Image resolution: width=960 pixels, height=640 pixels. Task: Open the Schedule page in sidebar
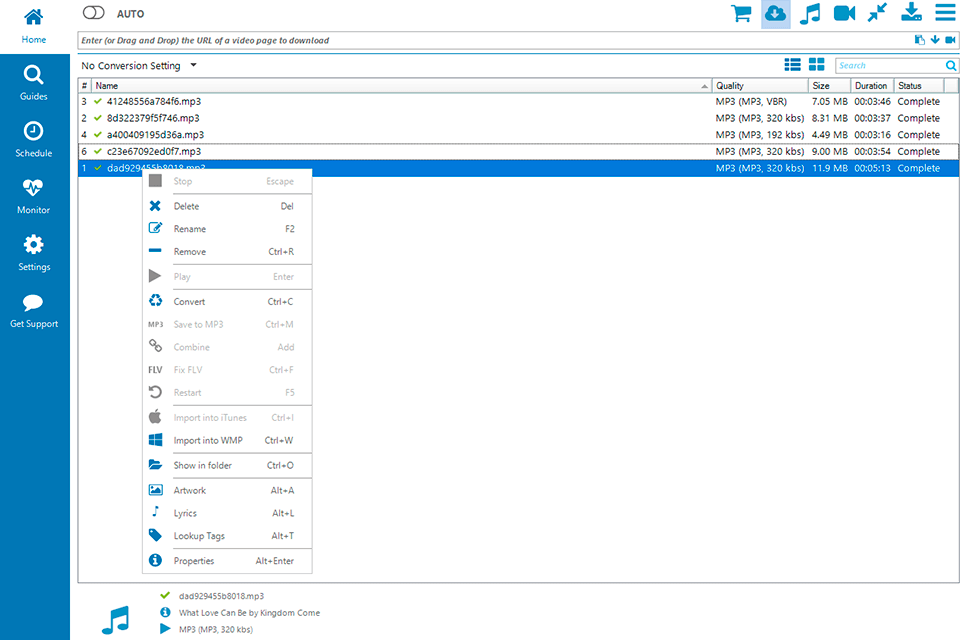click(34, 140)
